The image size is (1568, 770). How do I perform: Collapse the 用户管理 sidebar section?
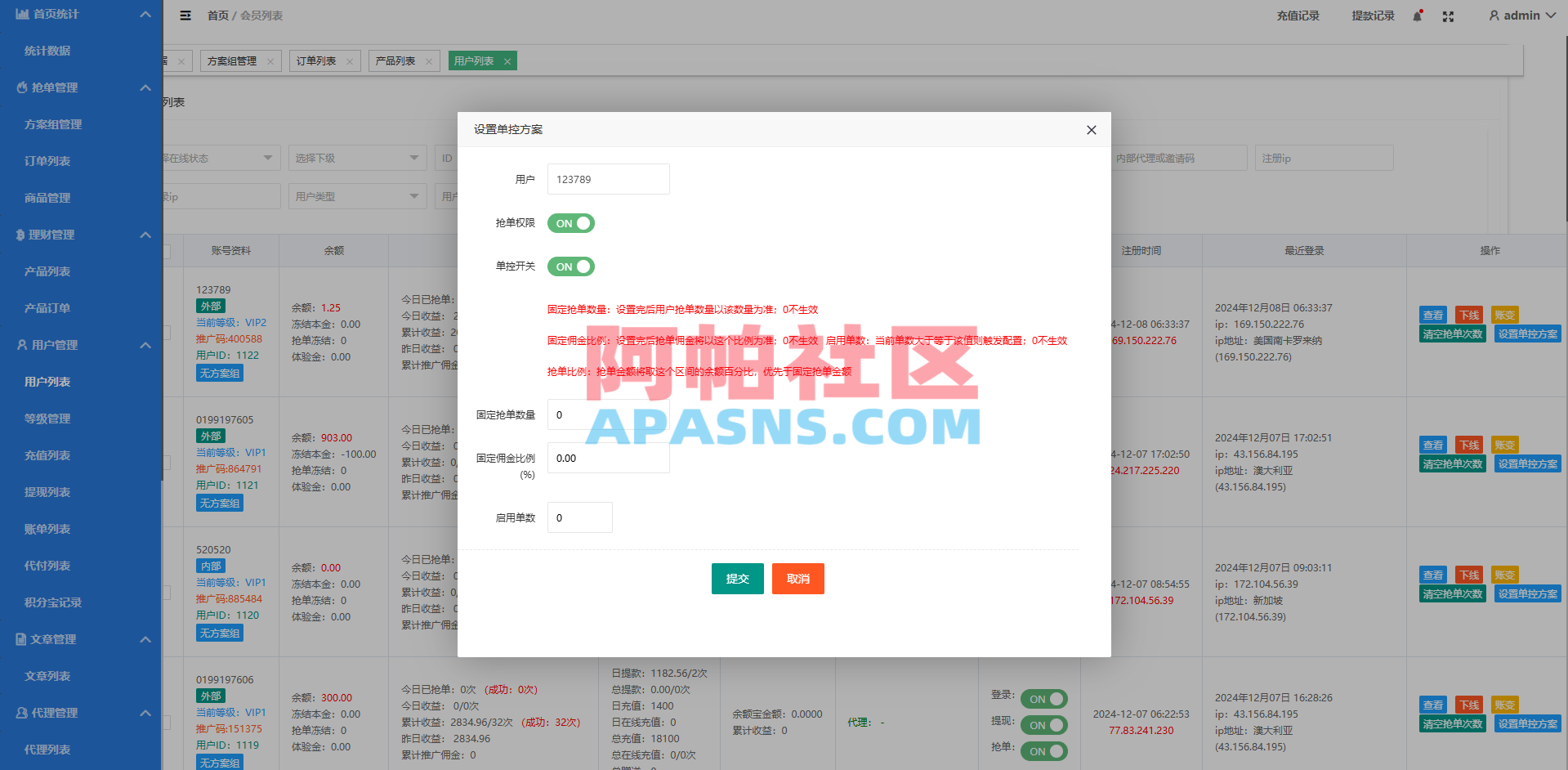click(145, 344)
